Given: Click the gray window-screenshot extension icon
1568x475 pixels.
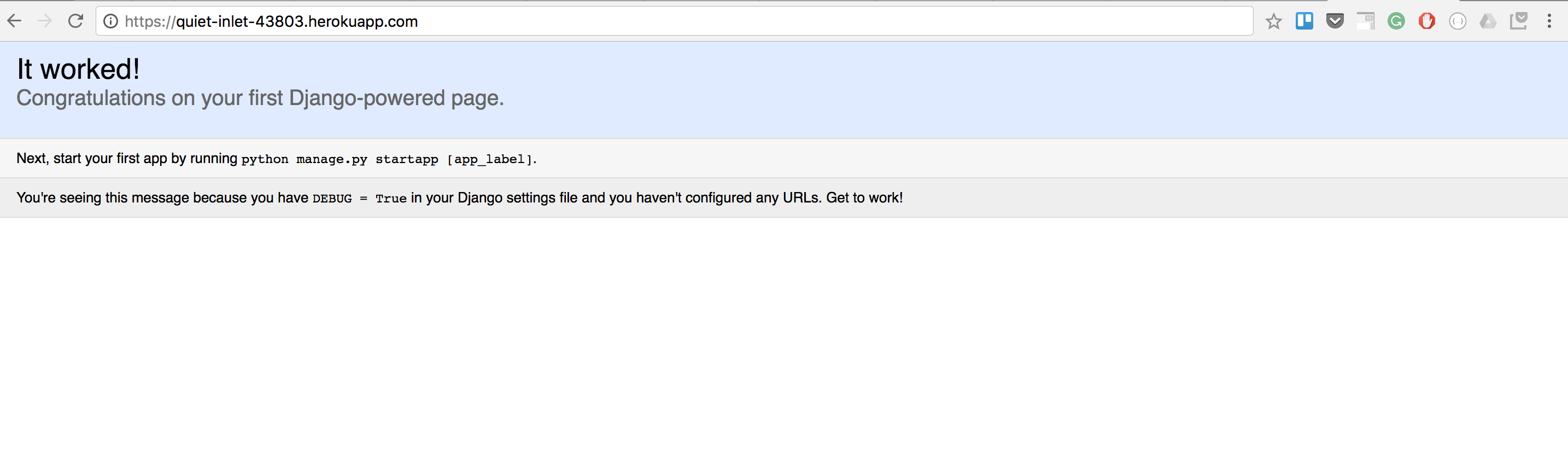Looking at the screenshot, I should 1365,21.
